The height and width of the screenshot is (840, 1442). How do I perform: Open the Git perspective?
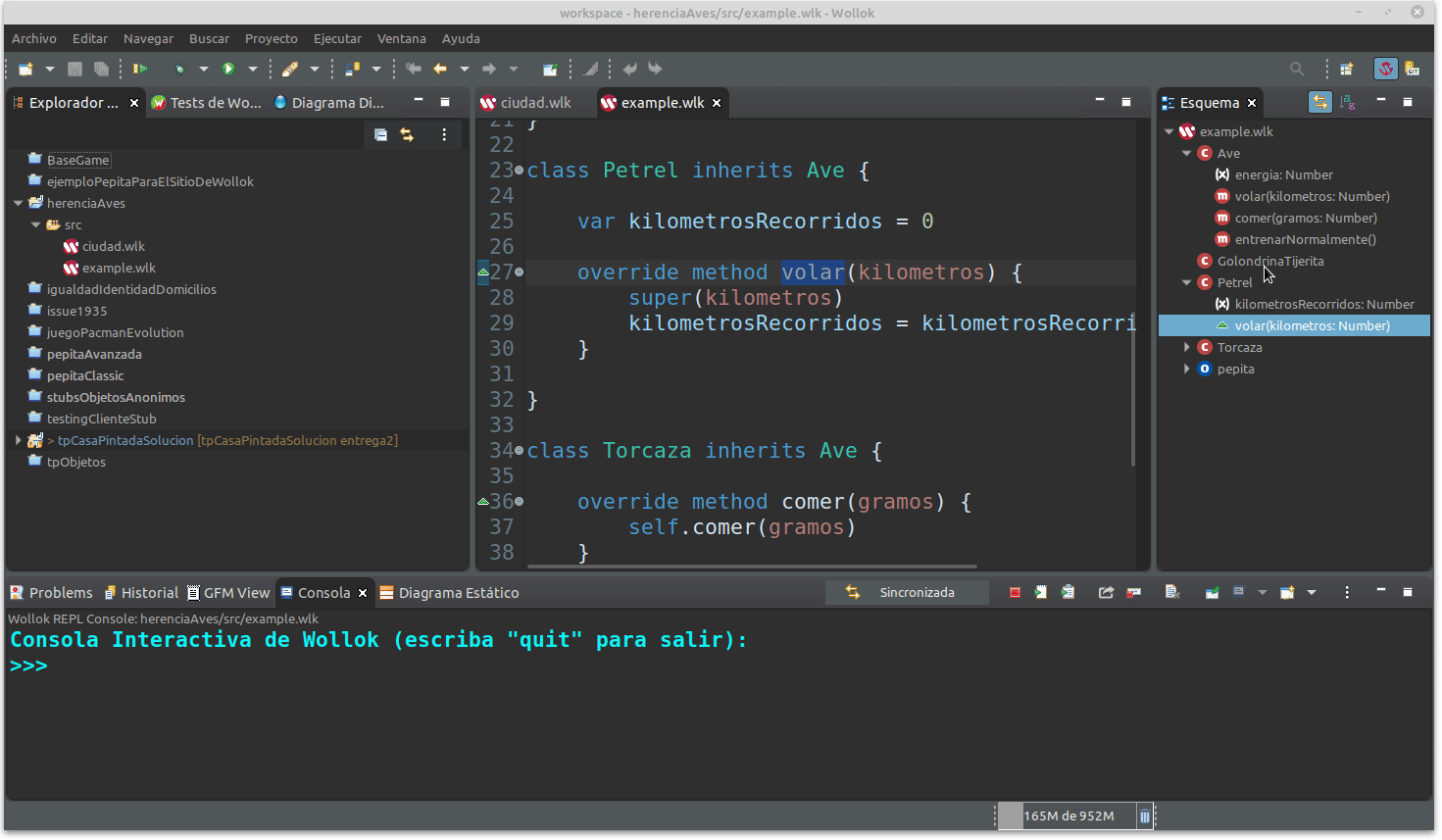1412,69
